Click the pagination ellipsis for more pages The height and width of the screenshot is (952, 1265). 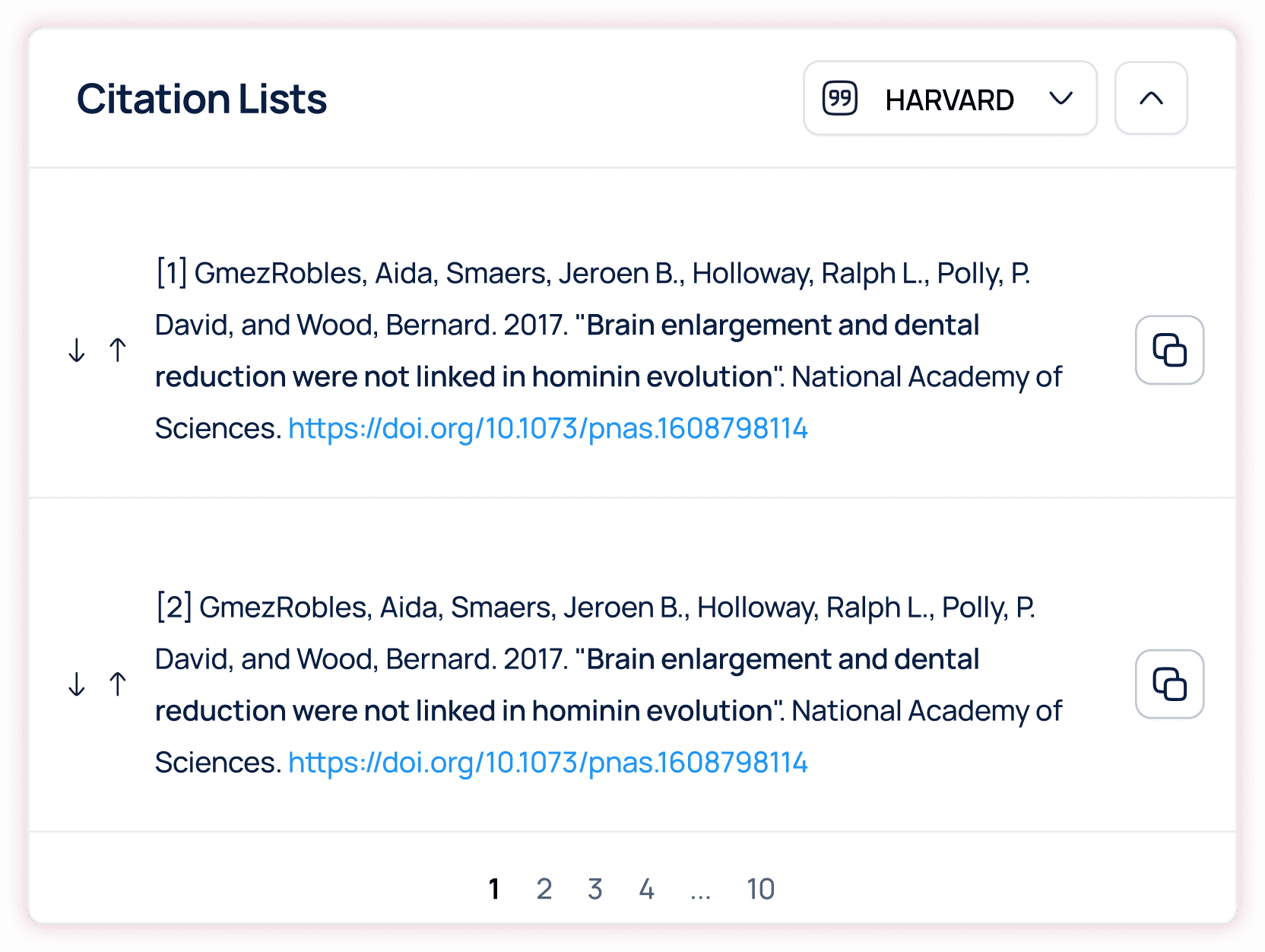tap(700, 891)
